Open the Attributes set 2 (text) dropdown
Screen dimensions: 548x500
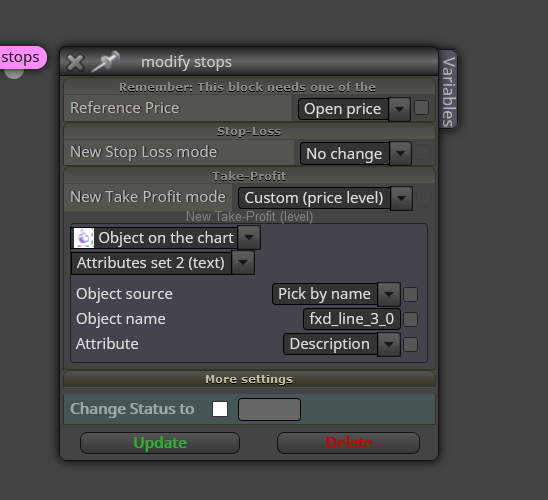pyautogui.click(x=163, y=263)
